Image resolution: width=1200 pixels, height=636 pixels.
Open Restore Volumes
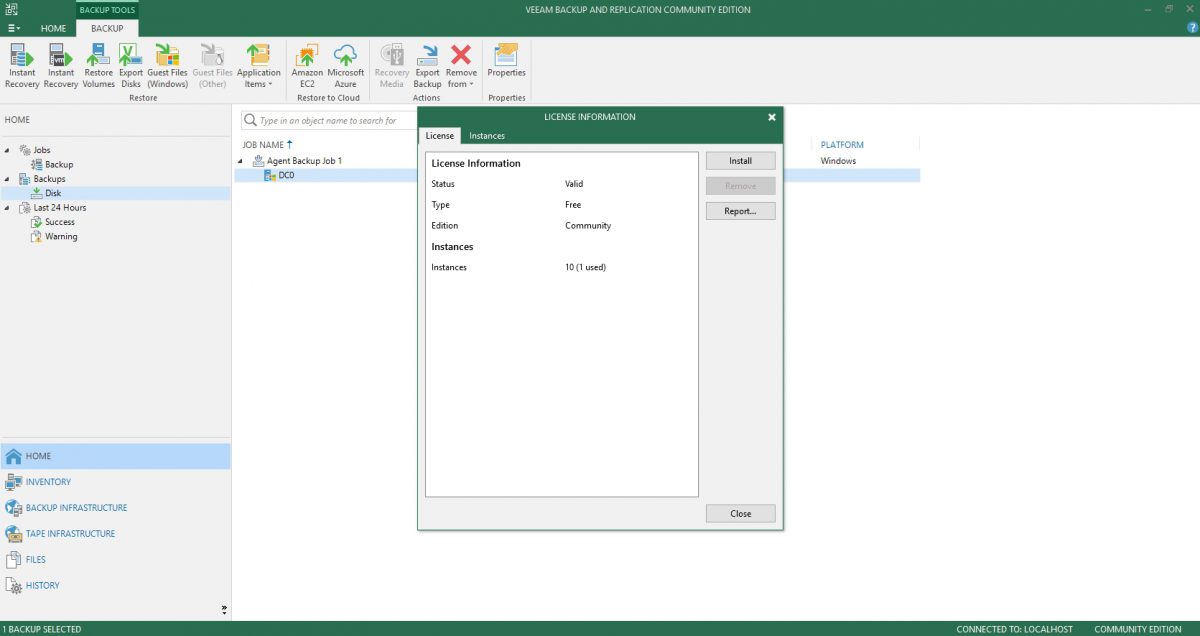pyautogui.click(x=98, y=65)
